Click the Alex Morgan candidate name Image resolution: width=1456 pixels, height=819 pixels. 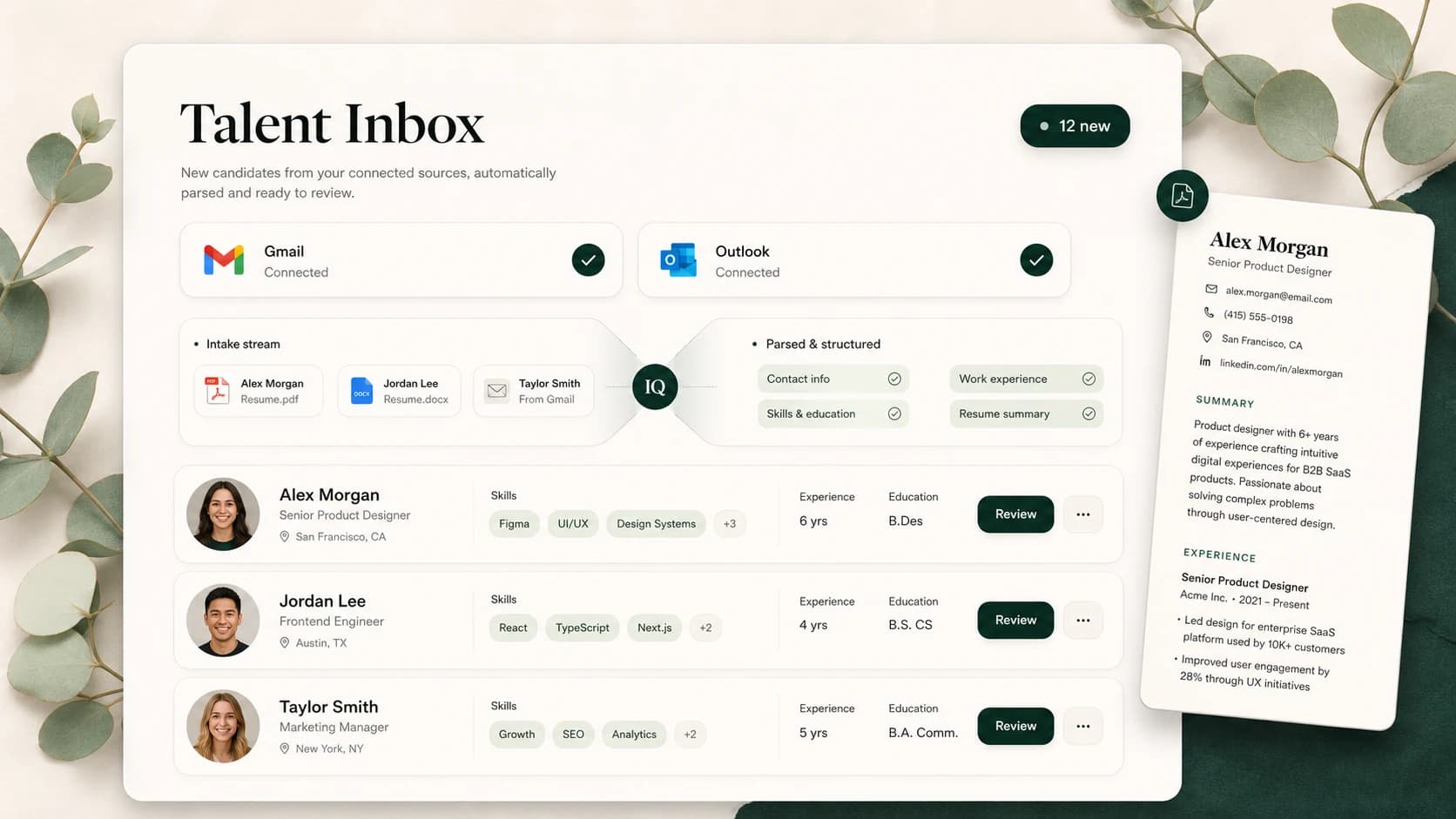coord(329,494)
